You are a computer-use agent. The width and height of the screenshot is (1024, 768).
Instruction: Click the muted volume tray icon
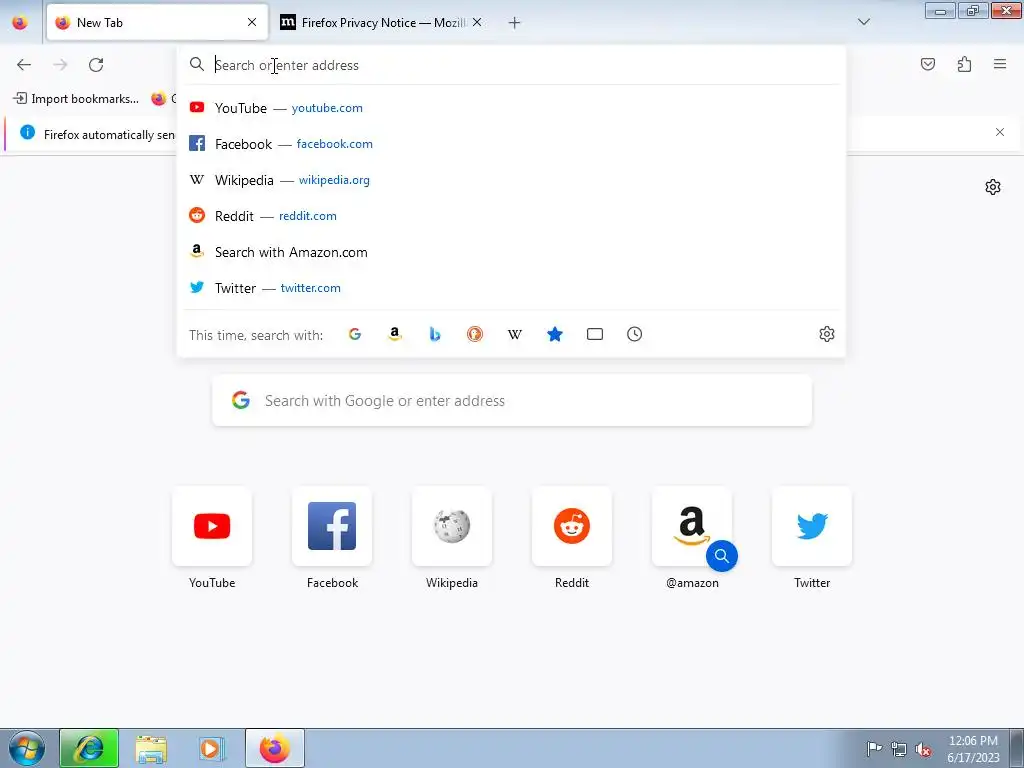point(923,749)
